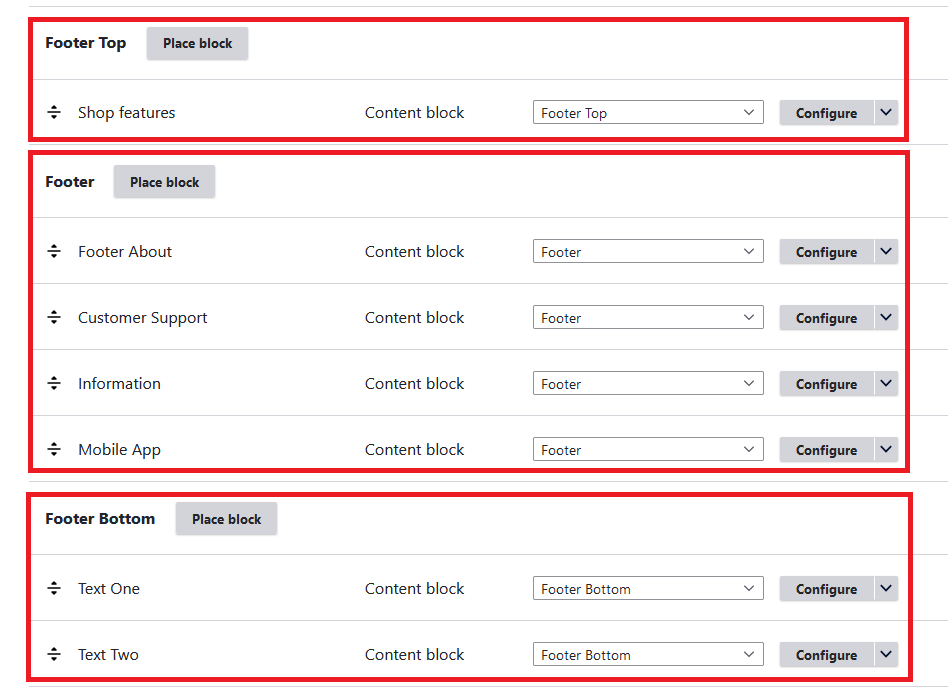The image size is (948, 689).
Task: Place block in Footer region
Action: [164, 182]
